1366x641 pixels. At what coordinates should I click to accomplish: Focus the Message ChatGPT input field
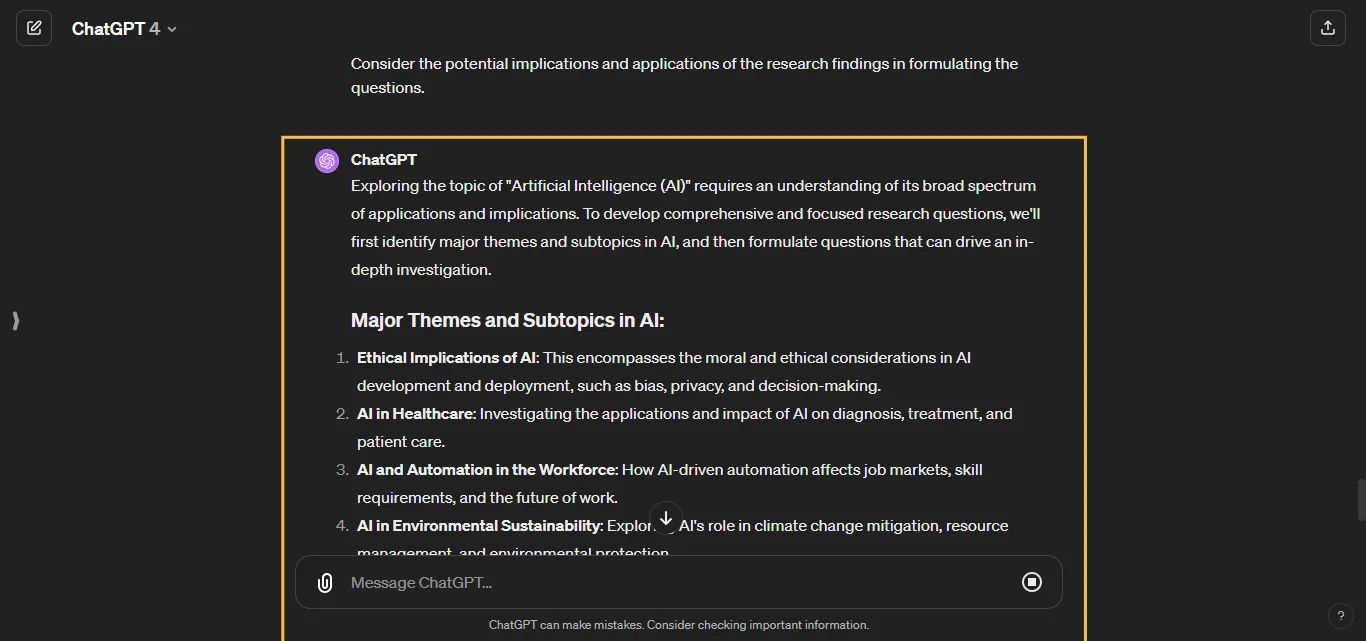[x=600, y=582]
